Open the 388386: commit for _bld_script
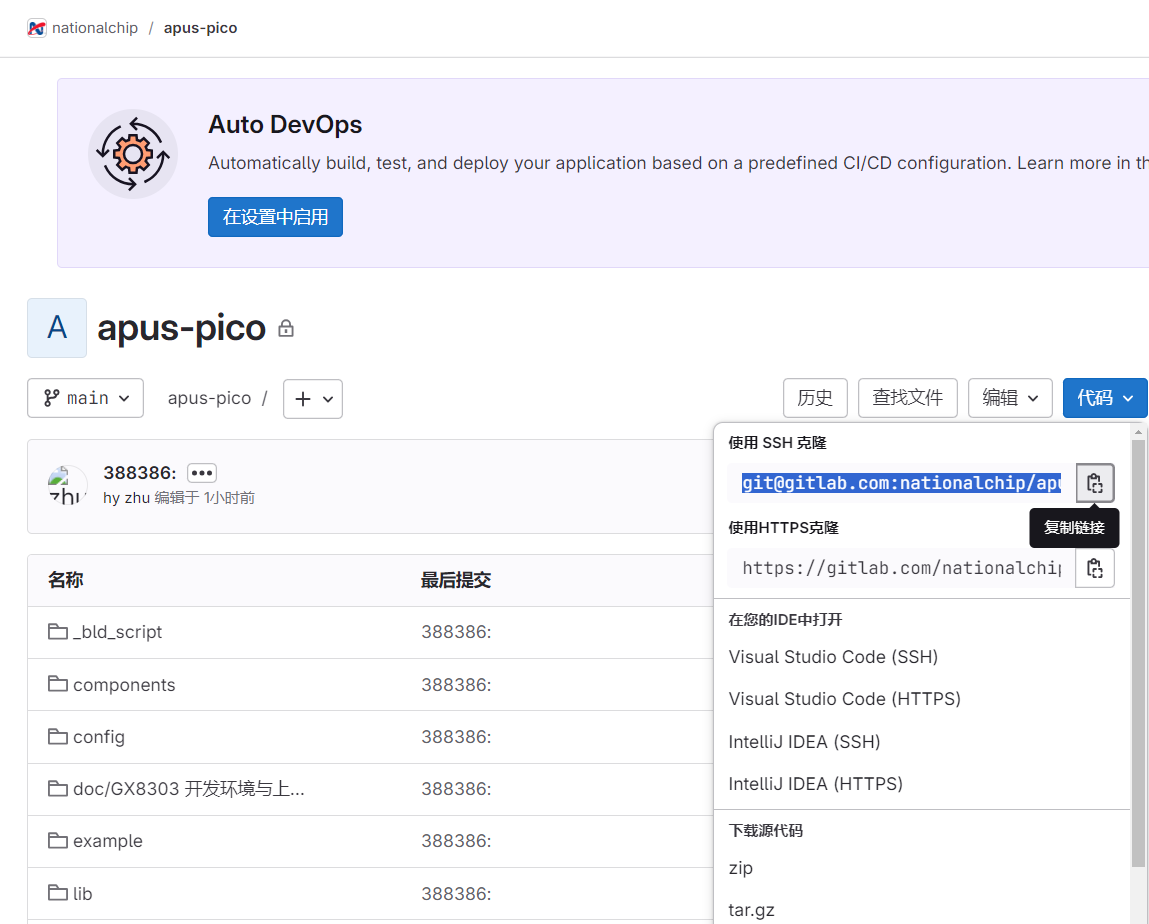 pos(456,632)
